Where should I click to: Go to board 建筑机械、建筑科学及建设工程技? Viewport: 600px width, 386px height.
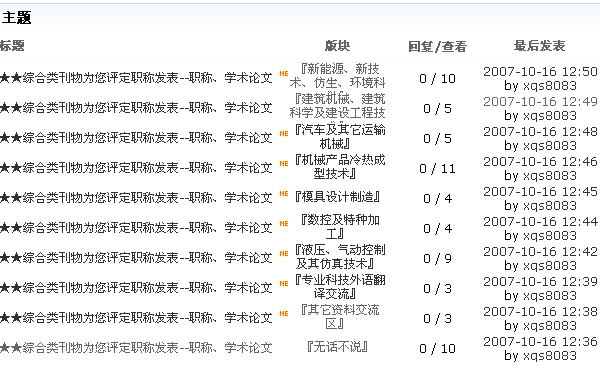[338, 106]
